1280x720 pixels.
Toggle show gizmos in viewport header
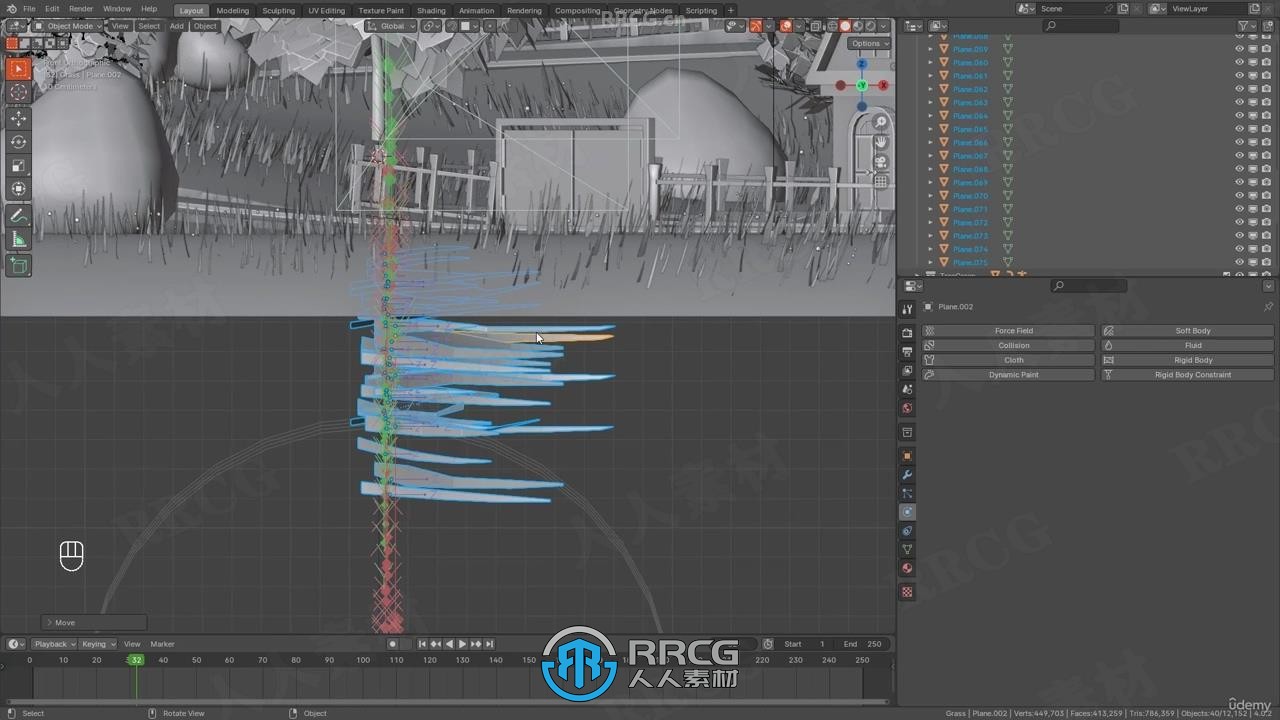756,26
